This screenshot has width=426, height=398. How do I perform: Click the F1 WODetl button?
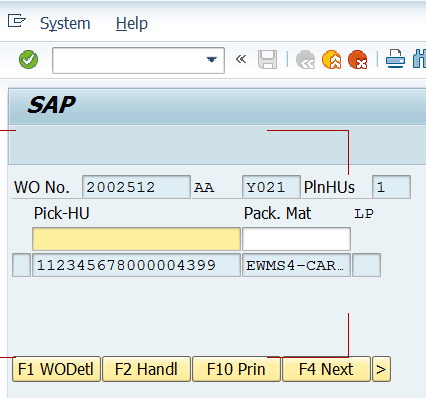(56, 369)
